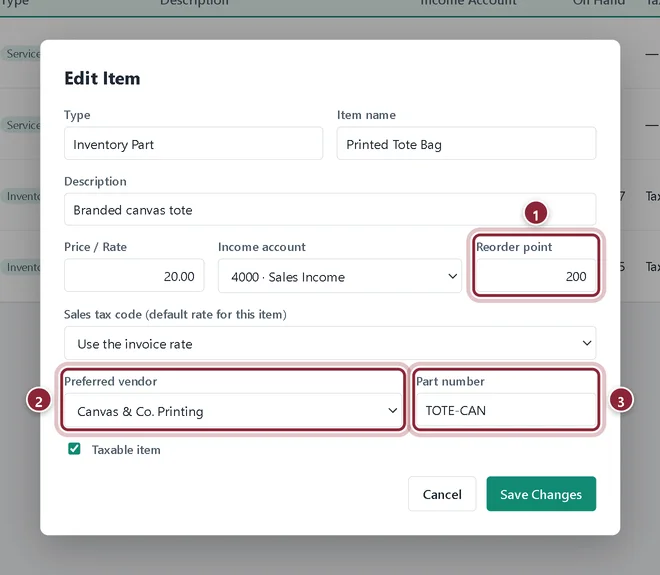The height and width of the screenshot is (575, 660).
Task: Save Changes to the item
Action: [x=541, y=494]
